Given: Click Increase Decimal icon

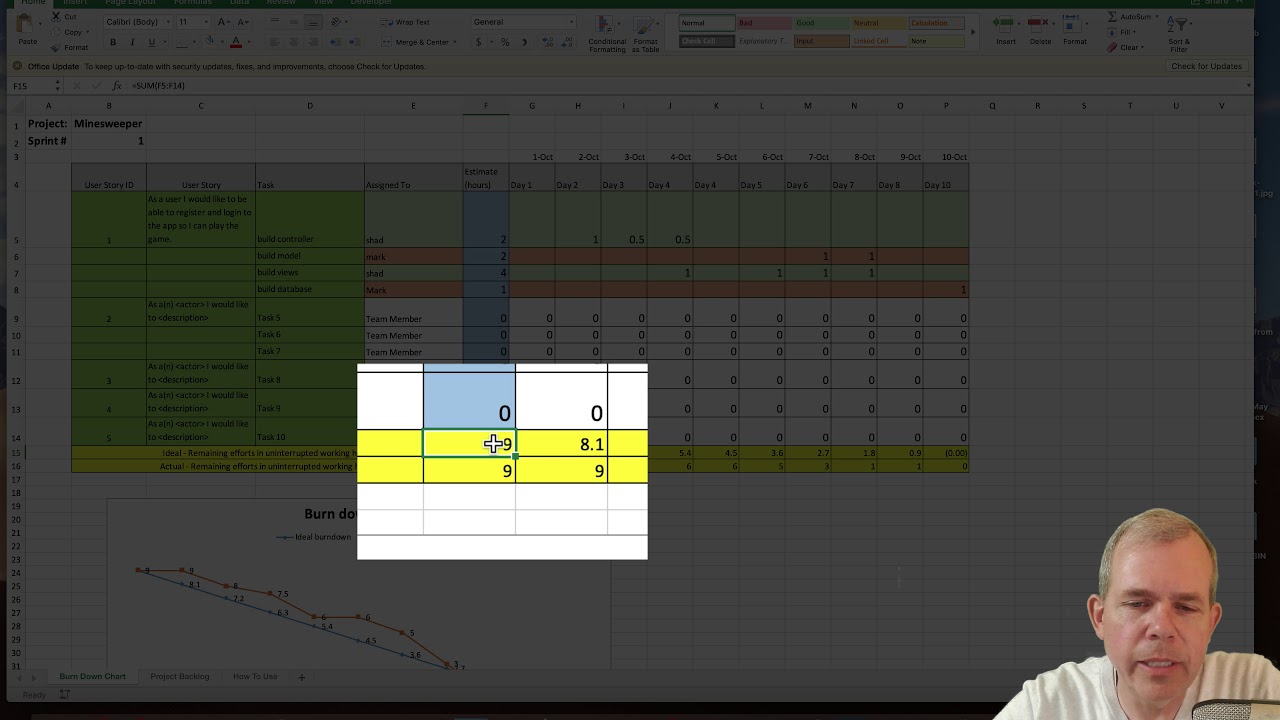Looking at the screenshot, I should tap(547, 42).
